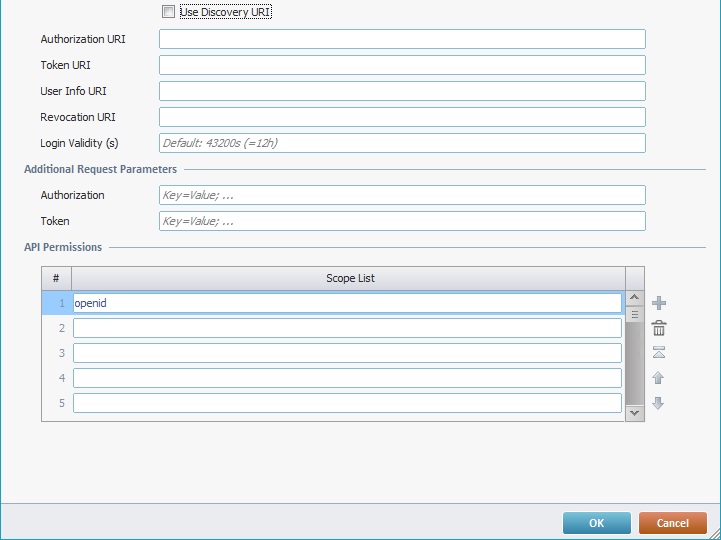Focus the Authorization URI field
Viewport: 721px width, 540px height.
[x=402, y=39]
